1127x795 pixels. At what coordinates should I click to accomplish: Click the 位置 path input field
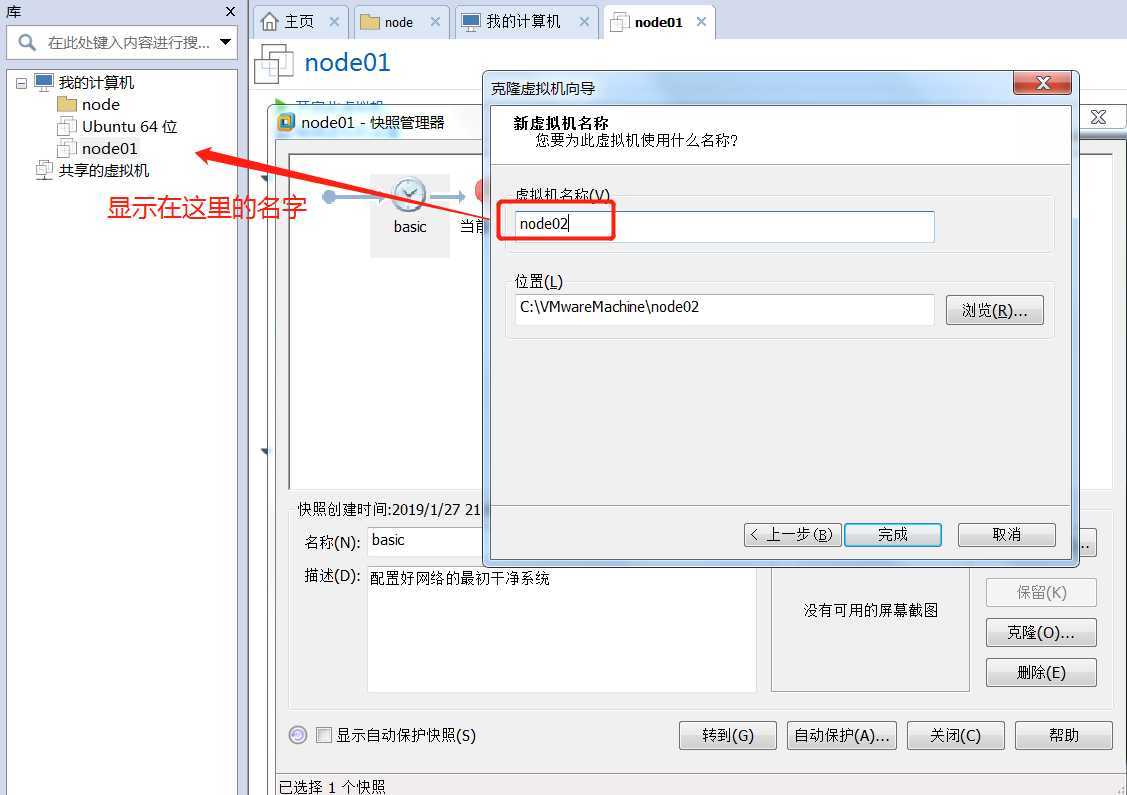coord(724,309)
